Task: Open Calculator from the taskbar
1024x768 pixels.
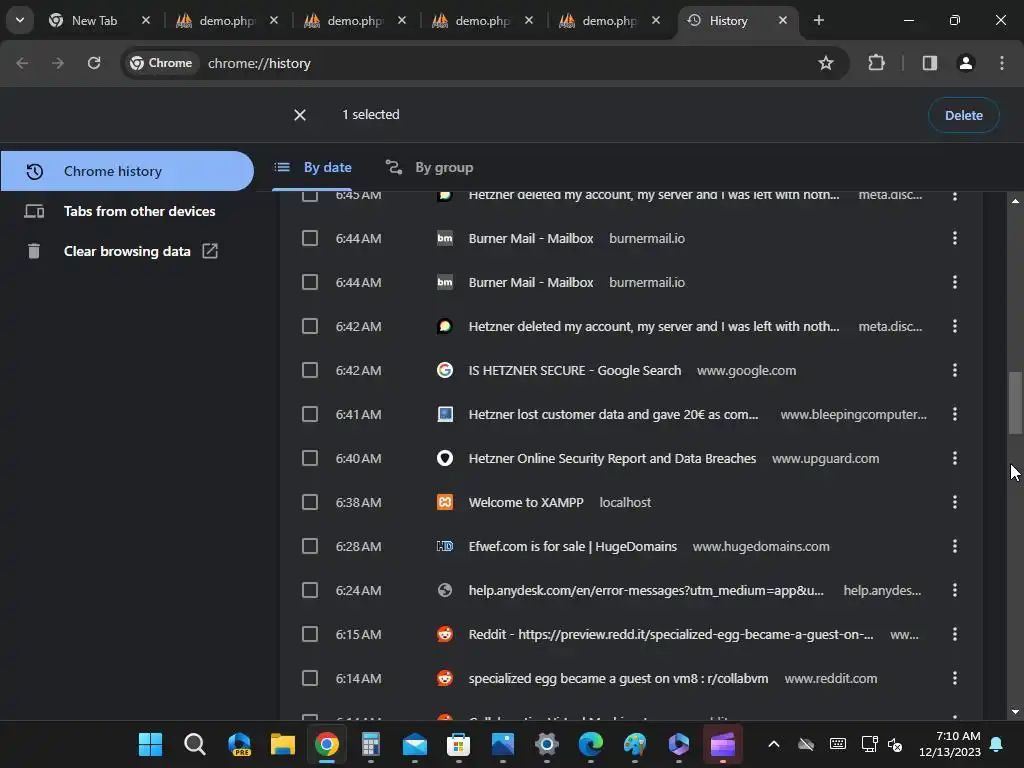Action: (x=371, y=744)
